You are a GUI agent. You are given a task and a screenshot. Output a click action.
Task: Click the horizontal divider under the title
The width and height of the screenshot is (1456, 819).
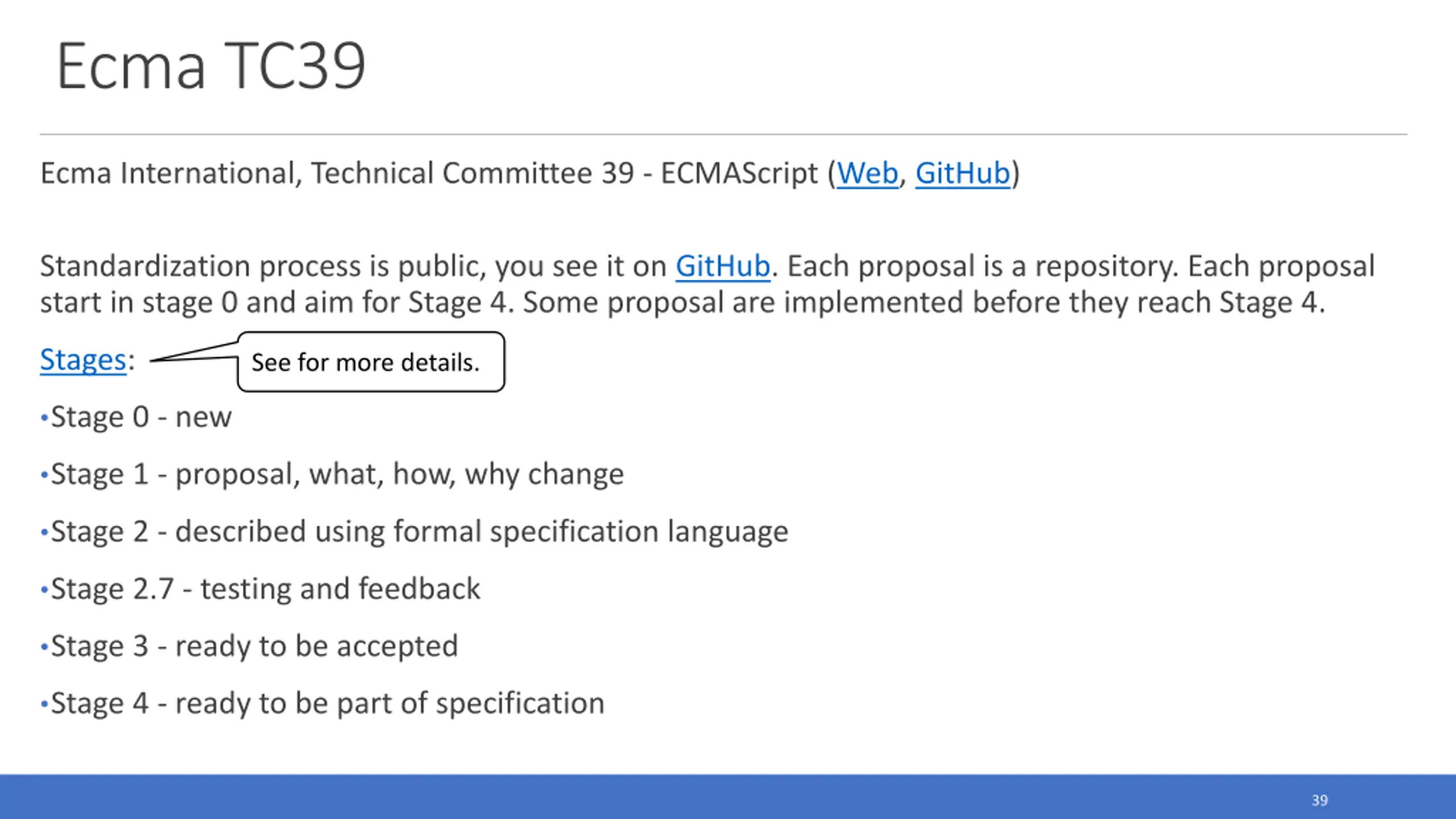click(x=723, y=135)
